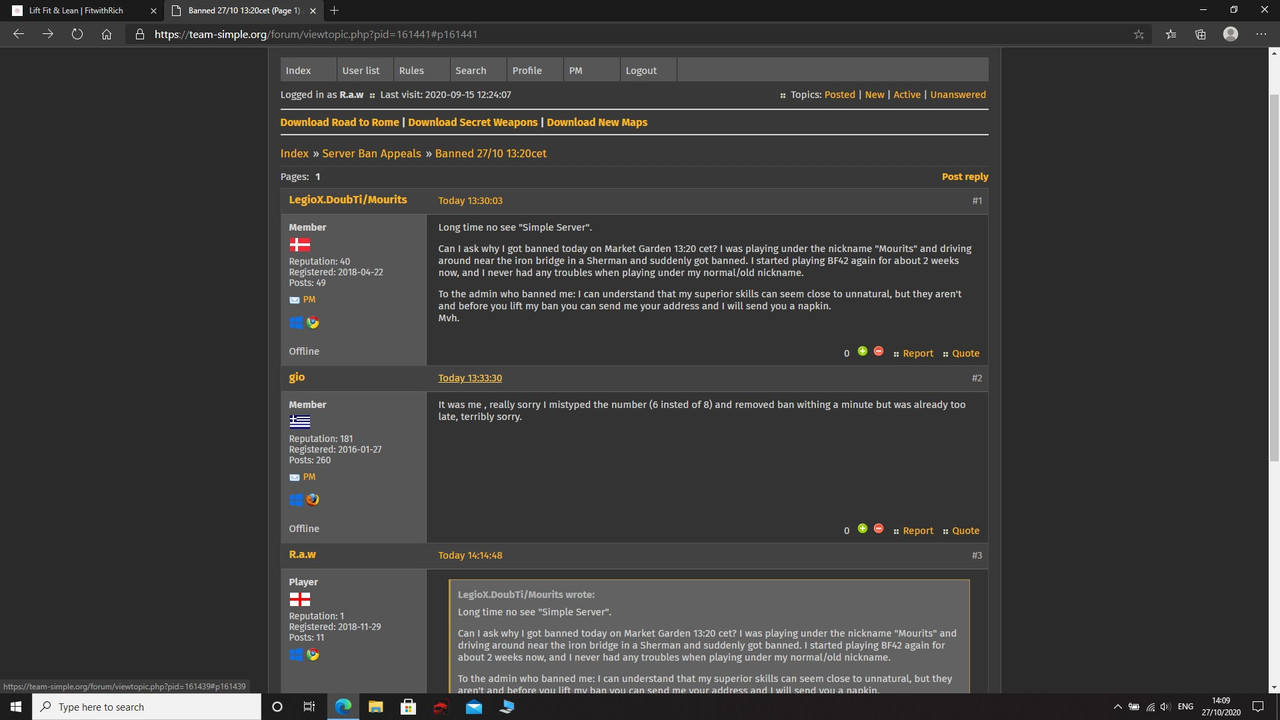Open File Explorer from the taskbar
This screenshot has width=1280, height=720.
point(375,707)
